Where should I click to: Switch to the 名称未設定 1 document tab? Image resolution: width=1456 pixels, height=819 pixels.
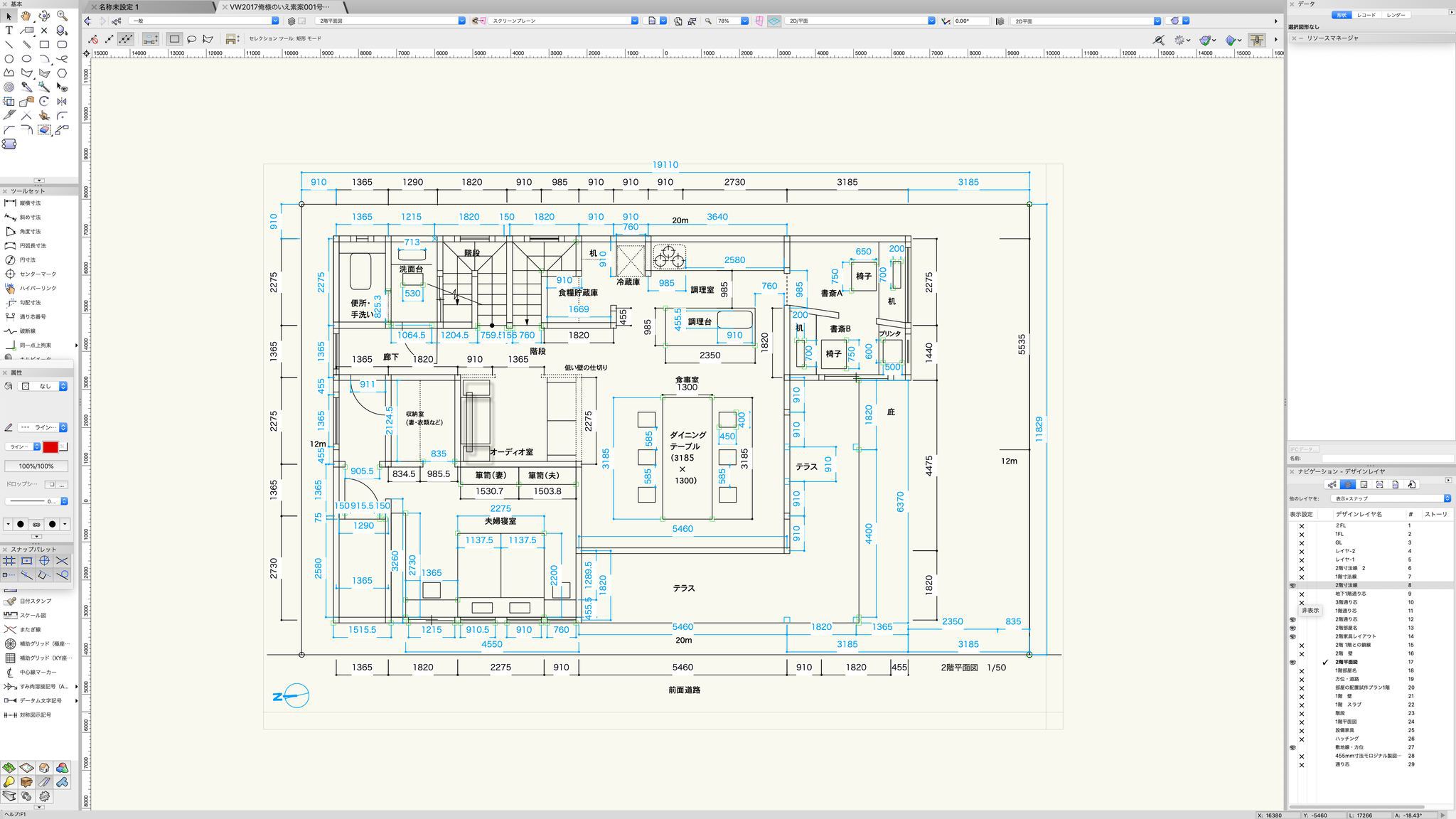119,6
